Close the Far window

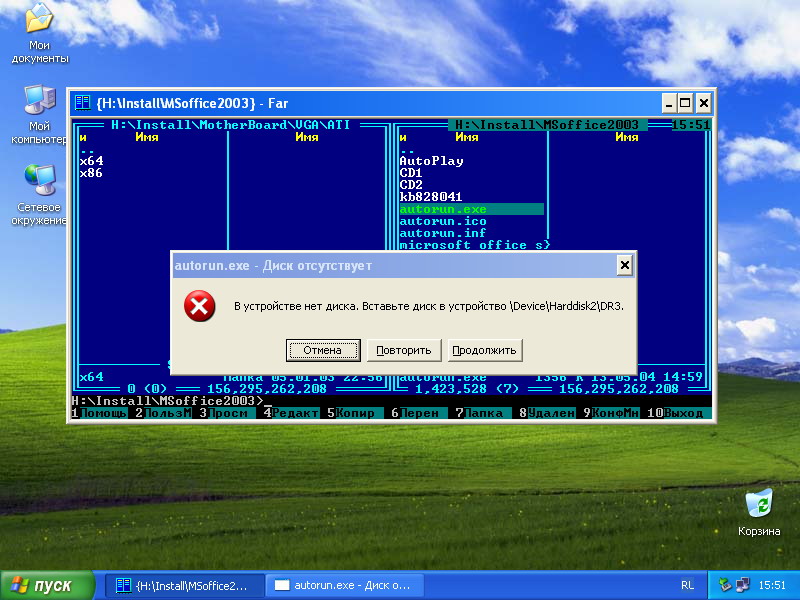coord(704,104)
